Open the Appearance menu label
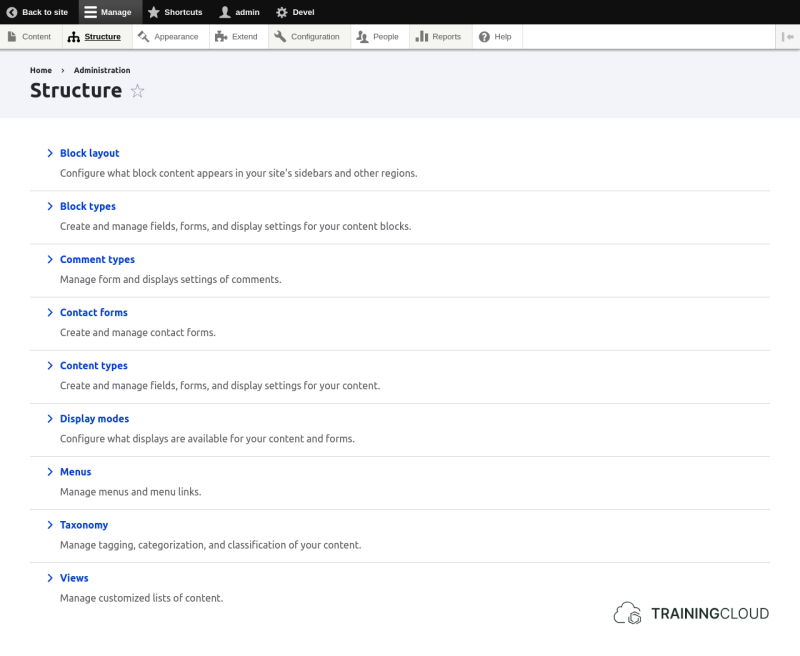The width and height of the screenshot is (800, 656). click(176, 37)
